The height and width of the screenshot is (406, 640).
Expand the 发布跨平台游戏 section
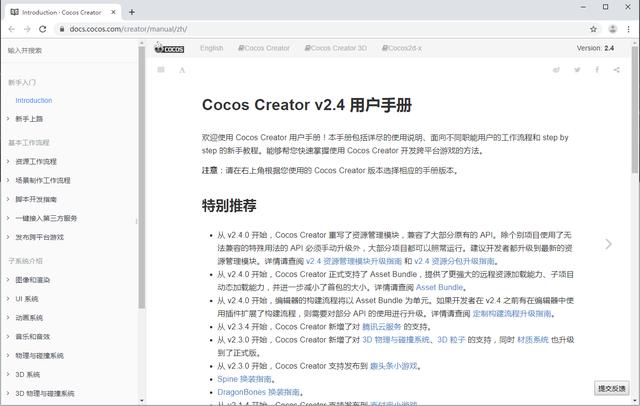(40, 237)
